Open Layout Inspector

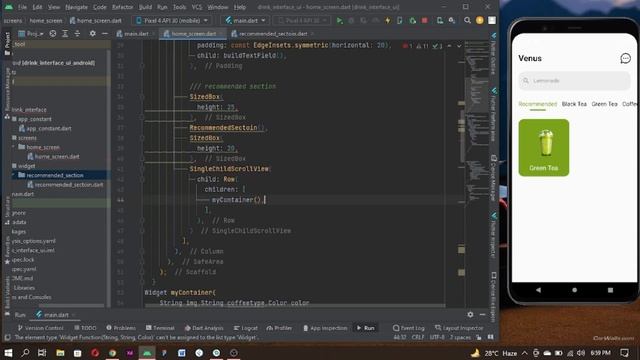pos(459,328)
